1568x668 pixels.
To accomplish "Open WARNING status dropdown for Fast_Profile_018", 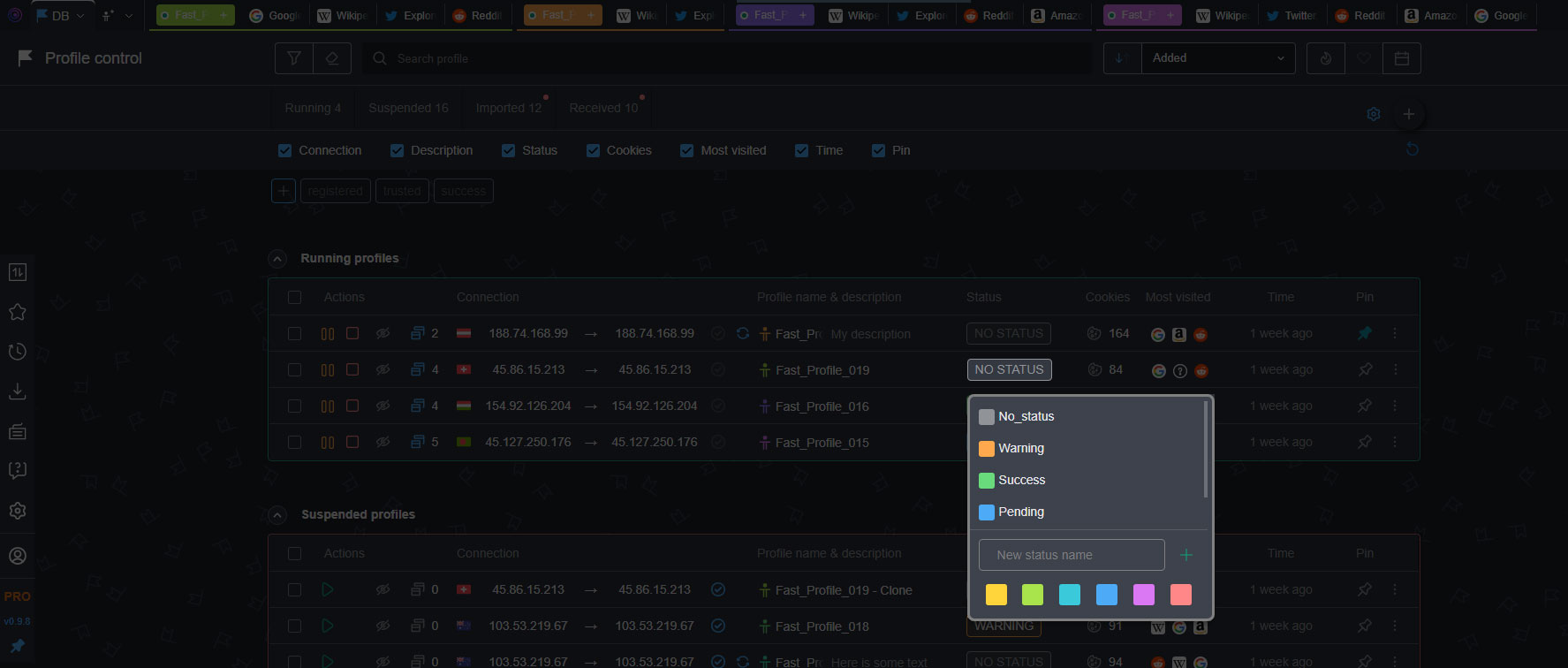I will (x=1004, y=626).
